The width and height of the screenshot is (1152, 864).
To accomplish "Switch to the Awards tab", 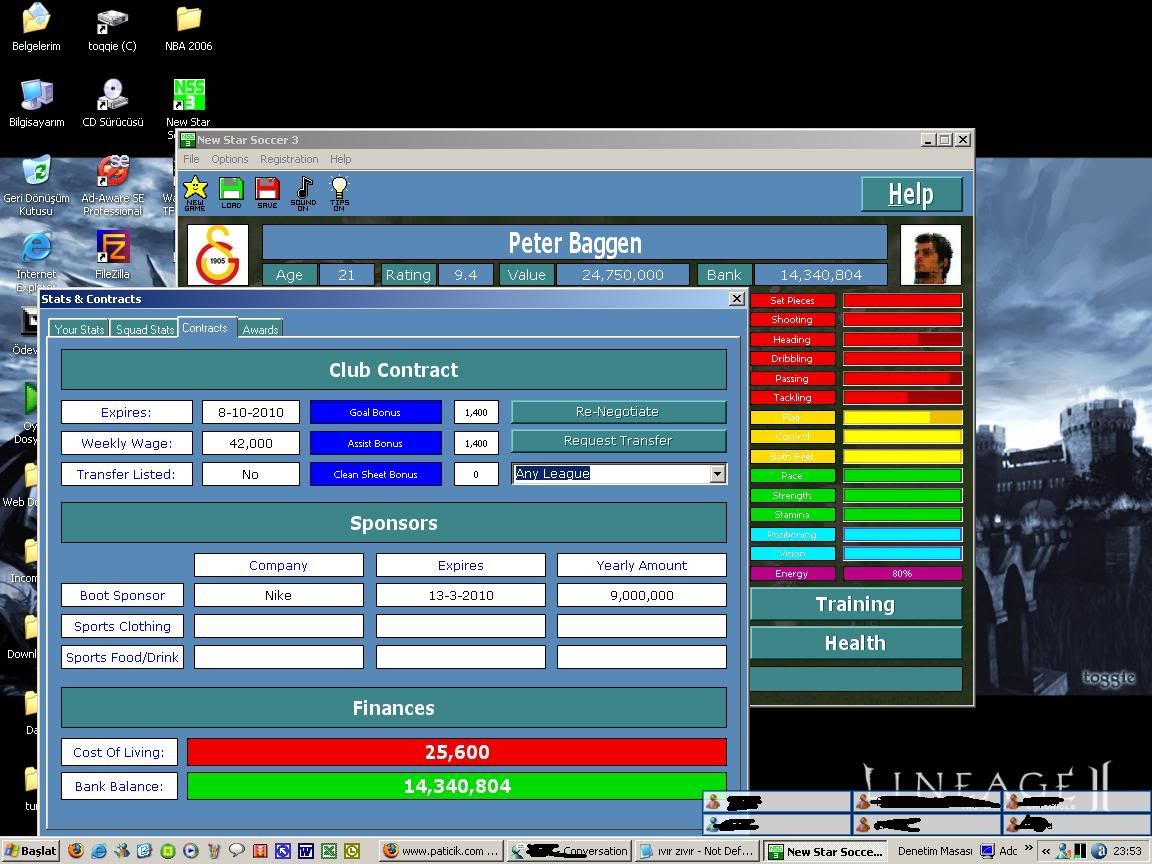I will click(260, 329).
